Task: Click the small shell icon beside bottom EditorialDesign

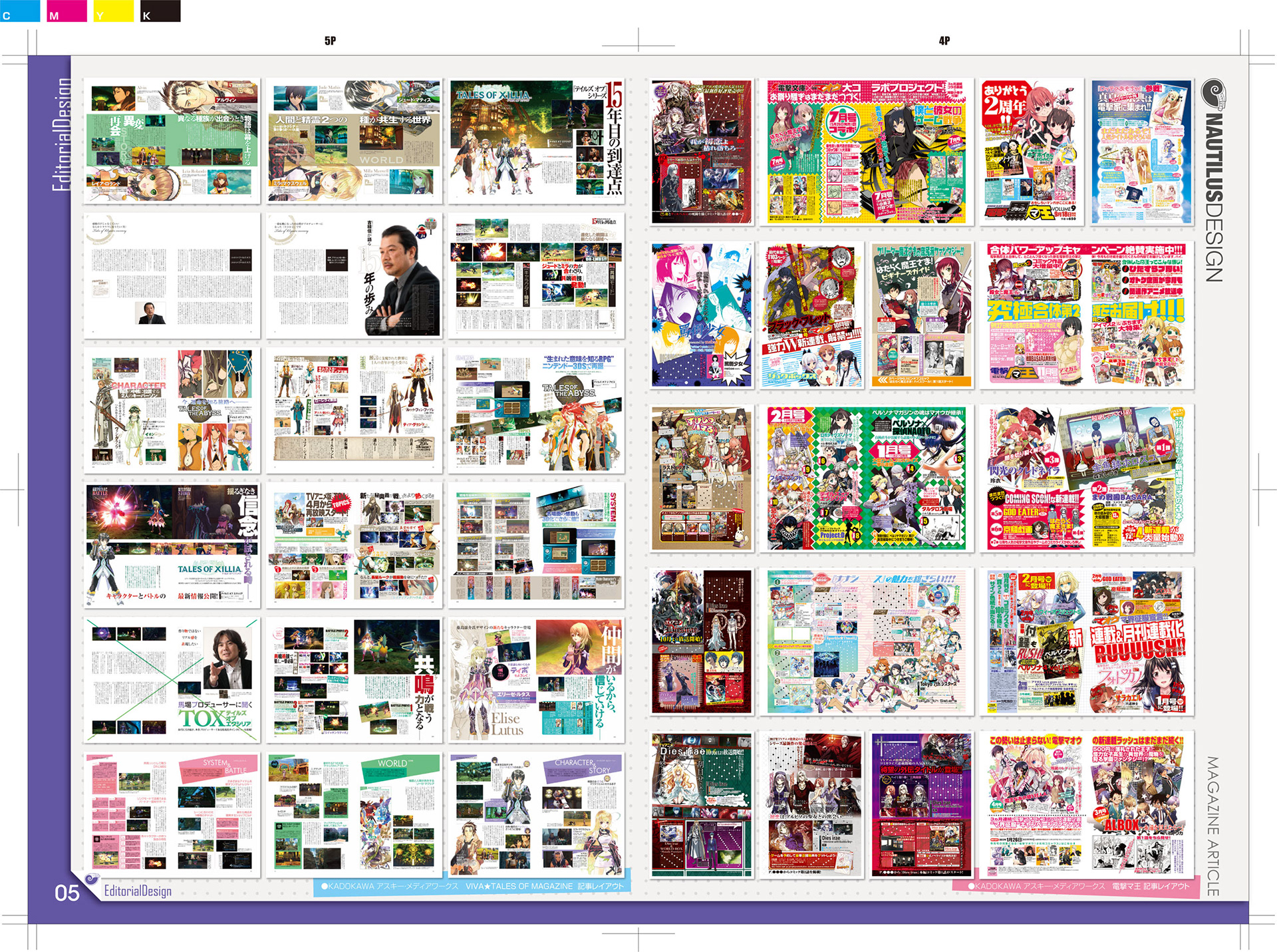Action: tap(92, 881)
